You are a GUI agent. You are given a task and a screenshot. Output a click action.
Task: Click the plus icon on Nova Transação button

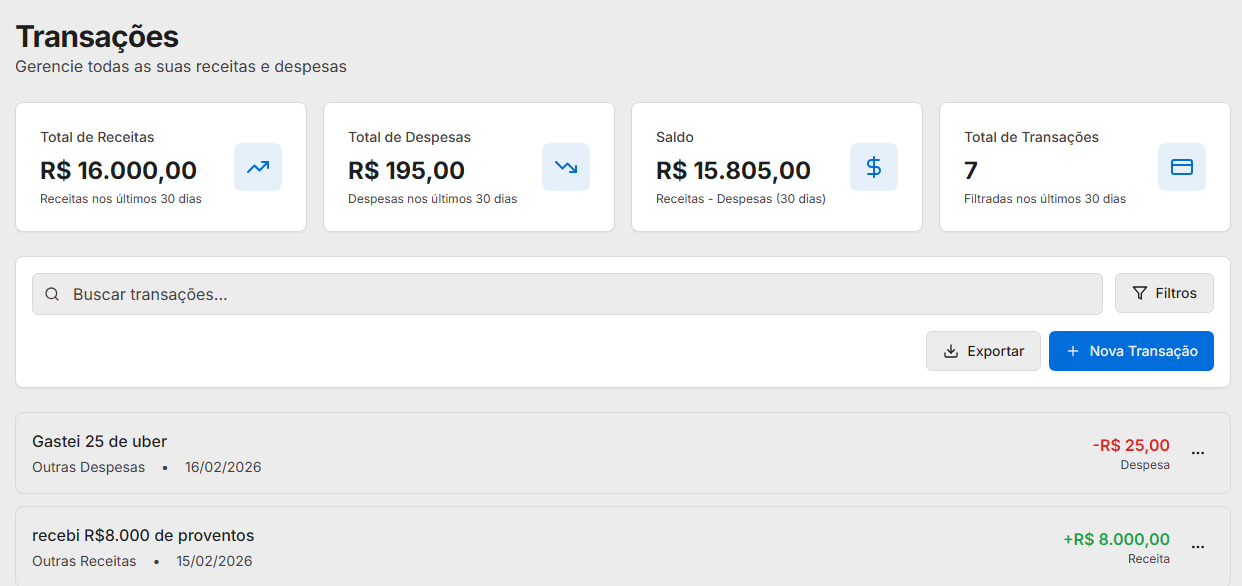coord(1072,351)
